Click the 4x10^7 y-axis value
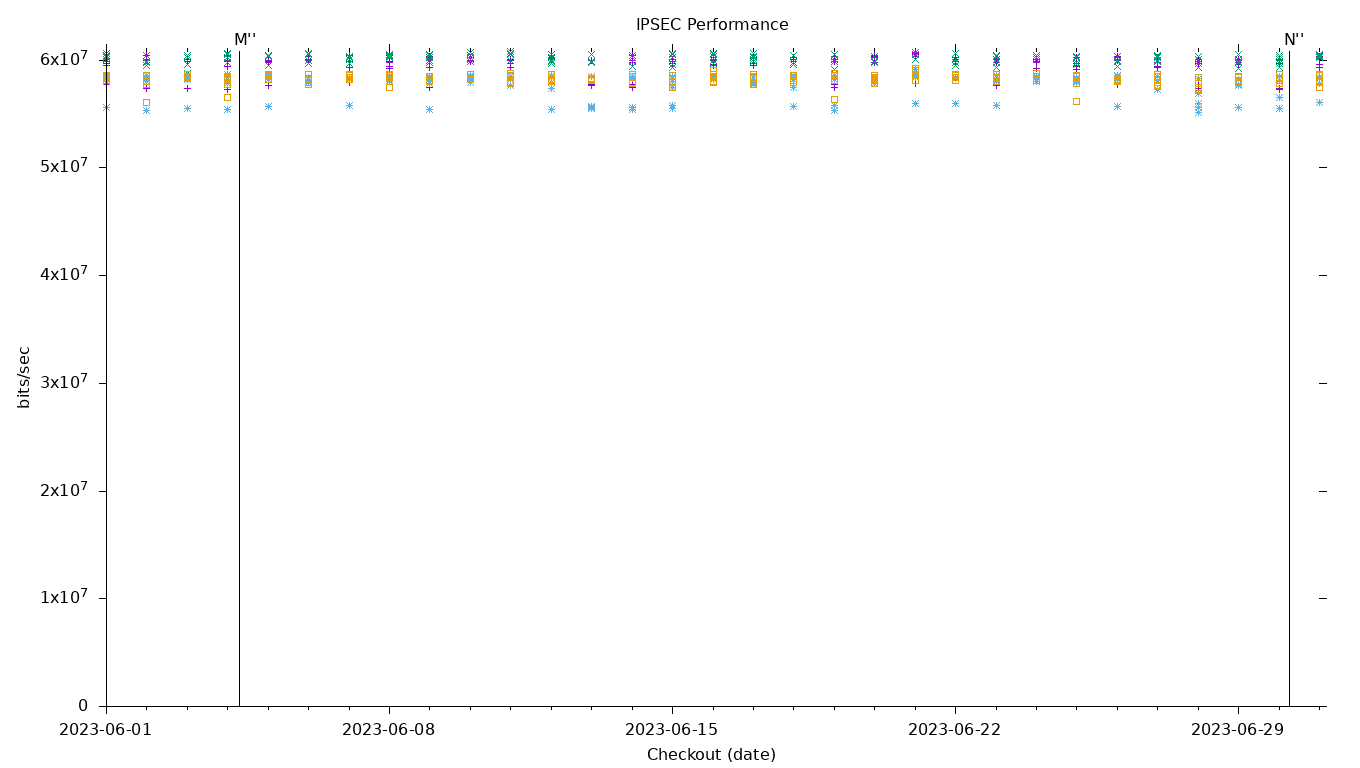Image resolution: width=1360 pixels, height=768 pixels. click(x=64, y=273)
